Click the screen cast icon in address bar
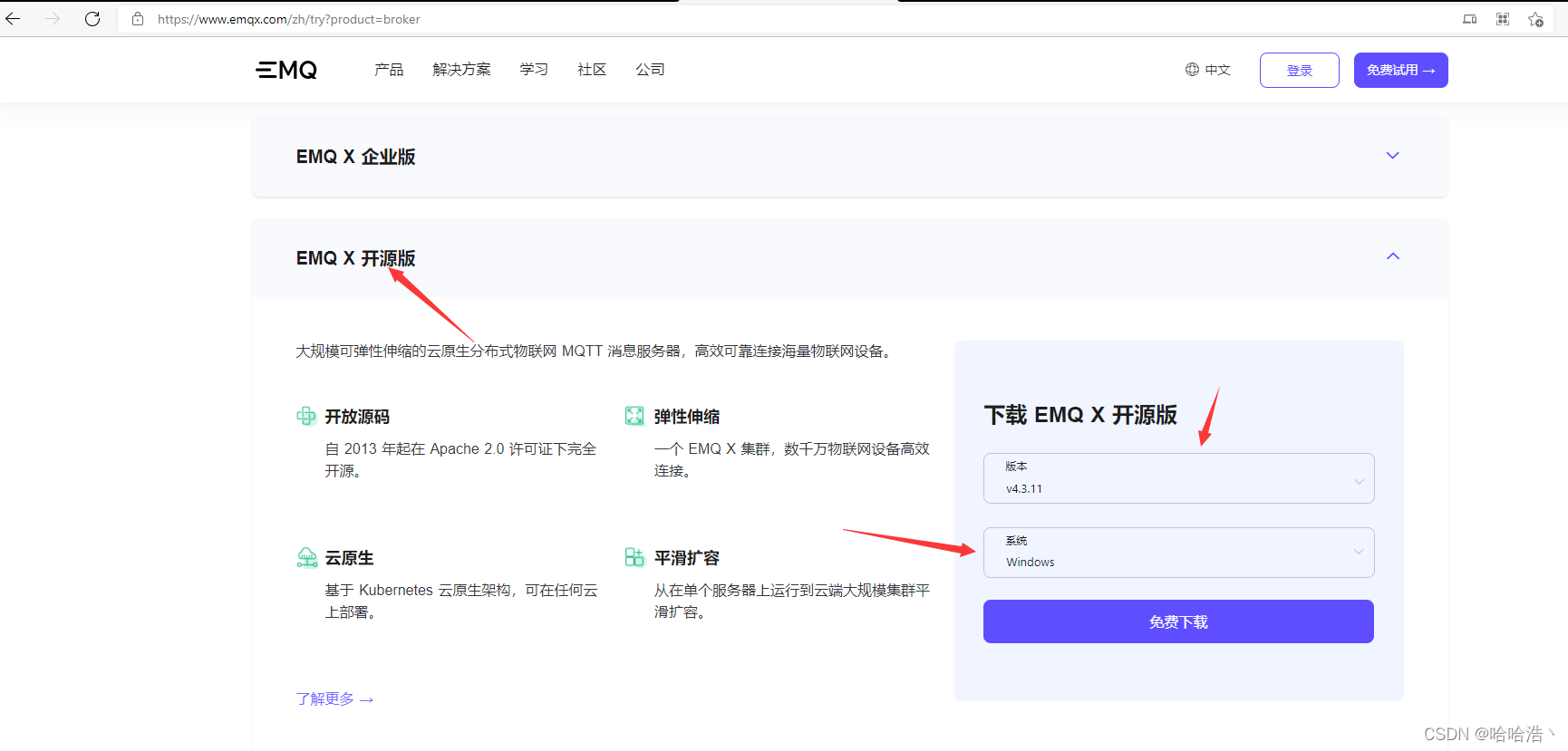1568x751 pixels. coord(1470,19)
